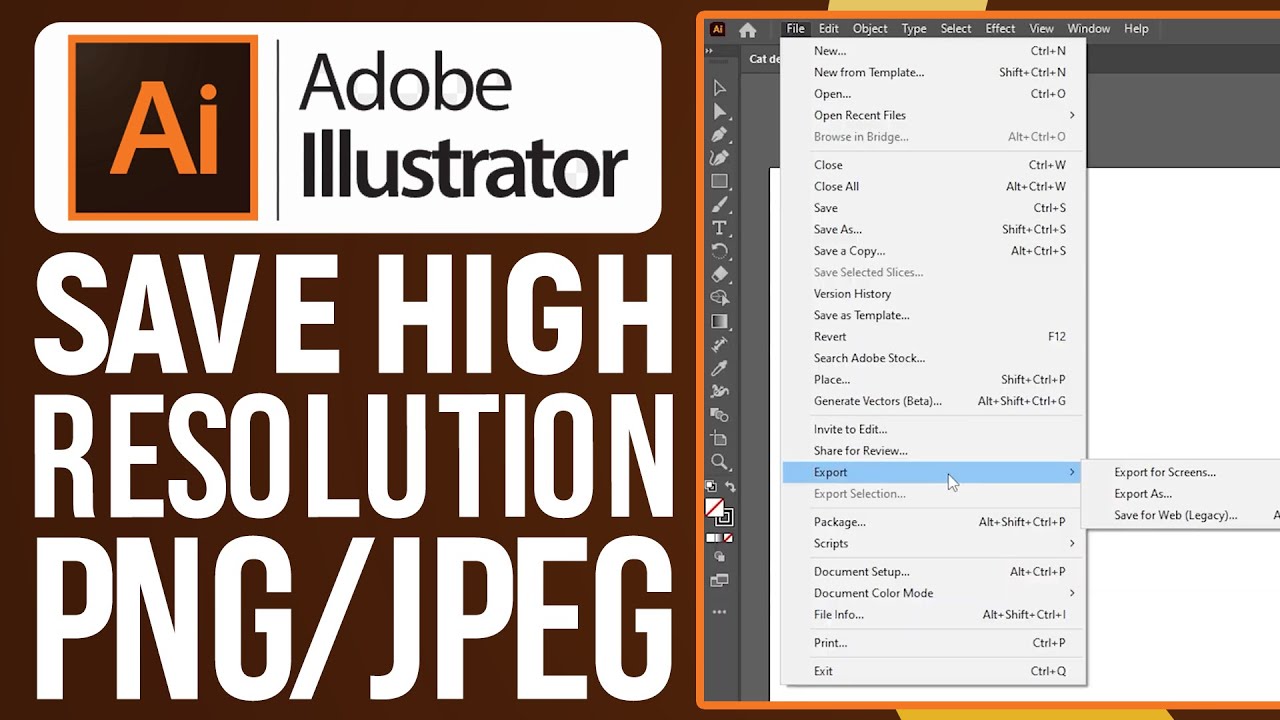Choose Save As... menu entry
1280x720 pixels.
pyautogui.click(x=934, y=229)
